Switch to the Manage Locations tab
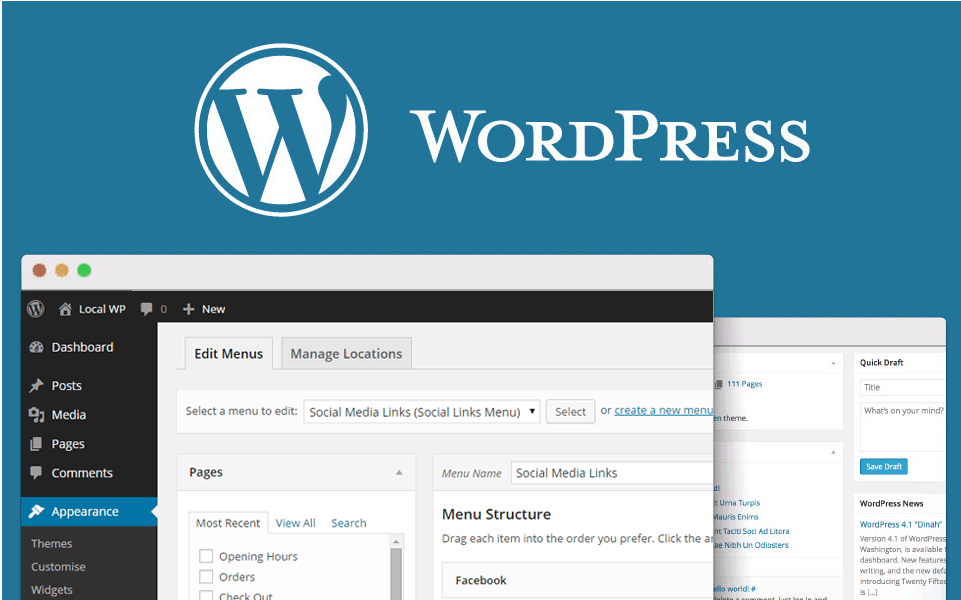This screenshot has height=600, width=961. point(346,354)
